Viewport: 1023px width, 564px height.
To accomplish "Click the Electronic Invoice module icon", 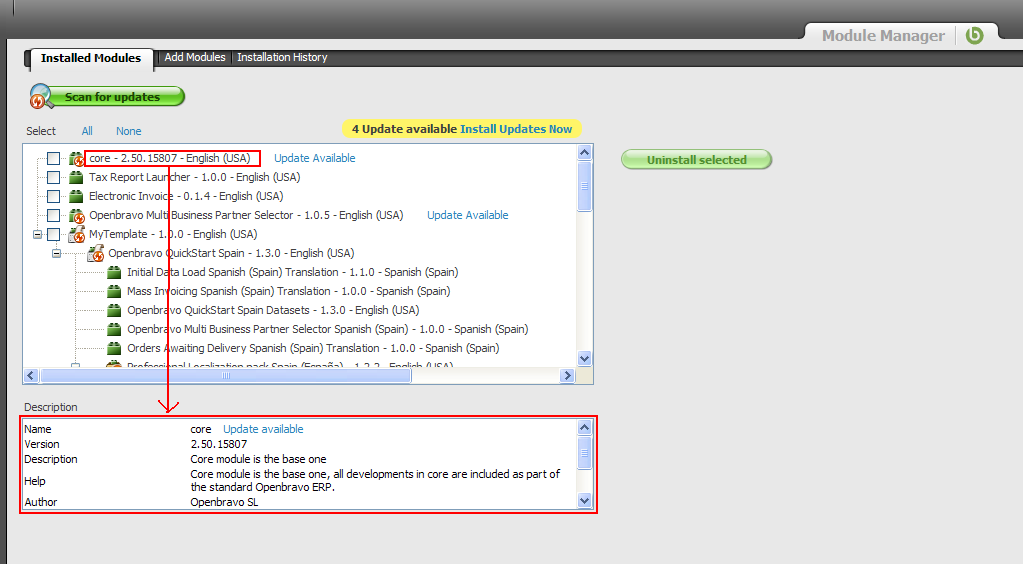I will [76, 196].
